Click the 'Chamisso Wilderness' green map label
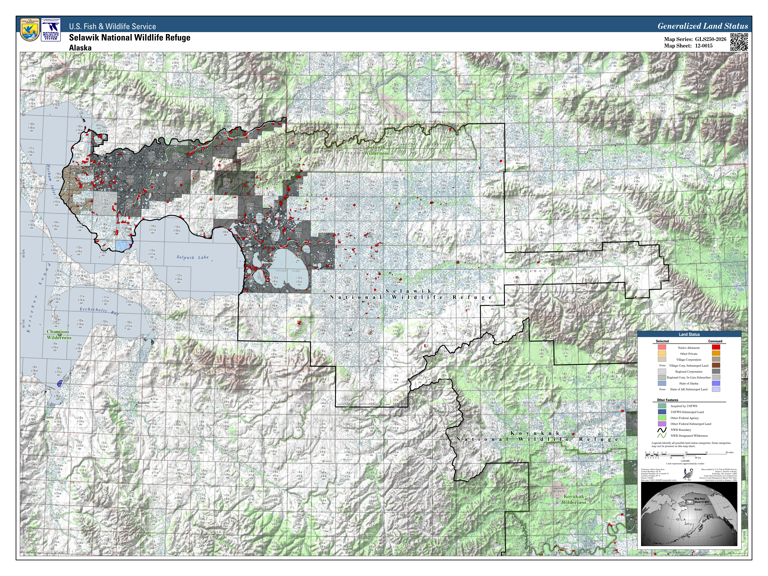 coord(59,335)
